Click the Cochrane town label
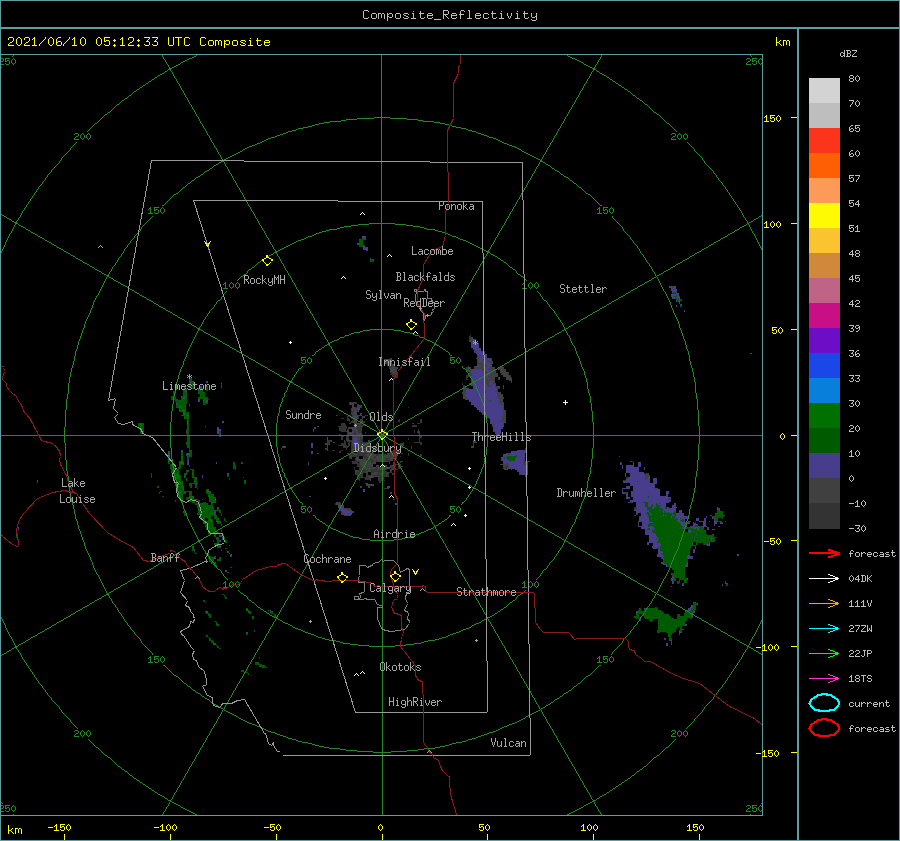The height and width of the screenshot is (841, 900). [x=327, y=559]
